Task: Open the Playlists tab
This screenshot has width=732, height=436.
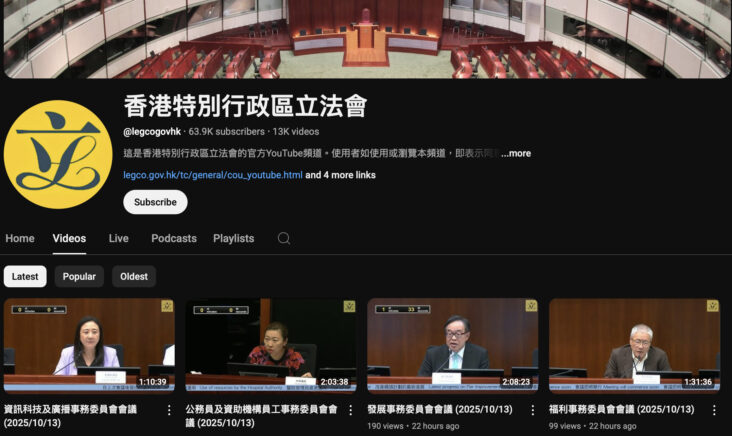Action: [x=233, y=239]
